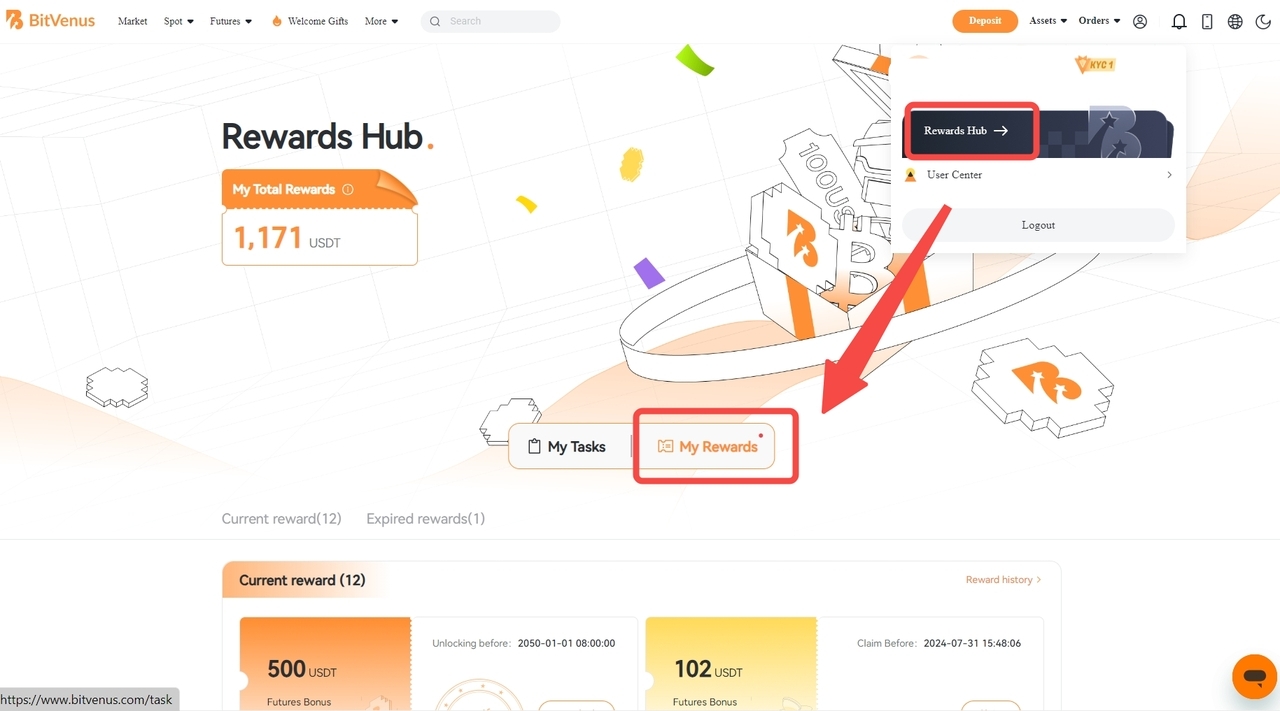Click the KYC 1 badge

pos(1095,64)
